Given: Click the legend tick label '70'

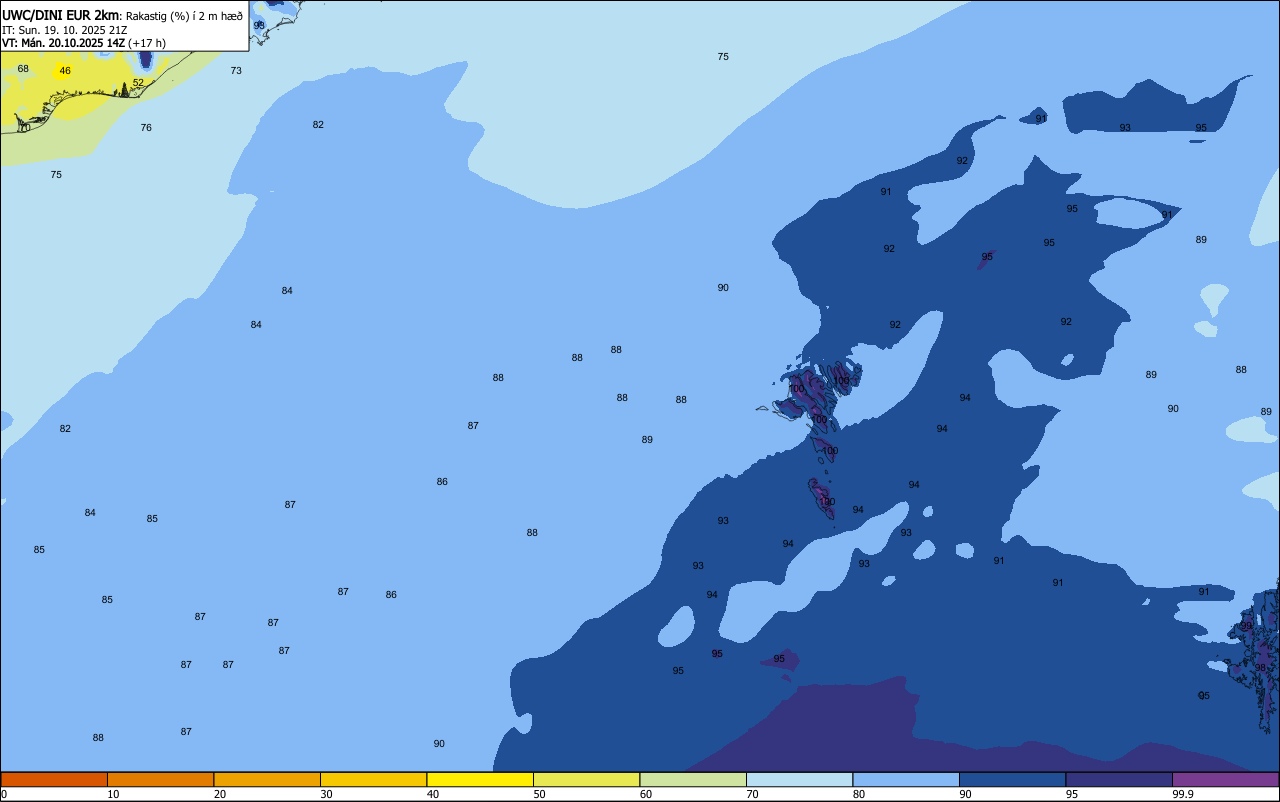Looking at the screenshot, I should click(x=752, y=794).
